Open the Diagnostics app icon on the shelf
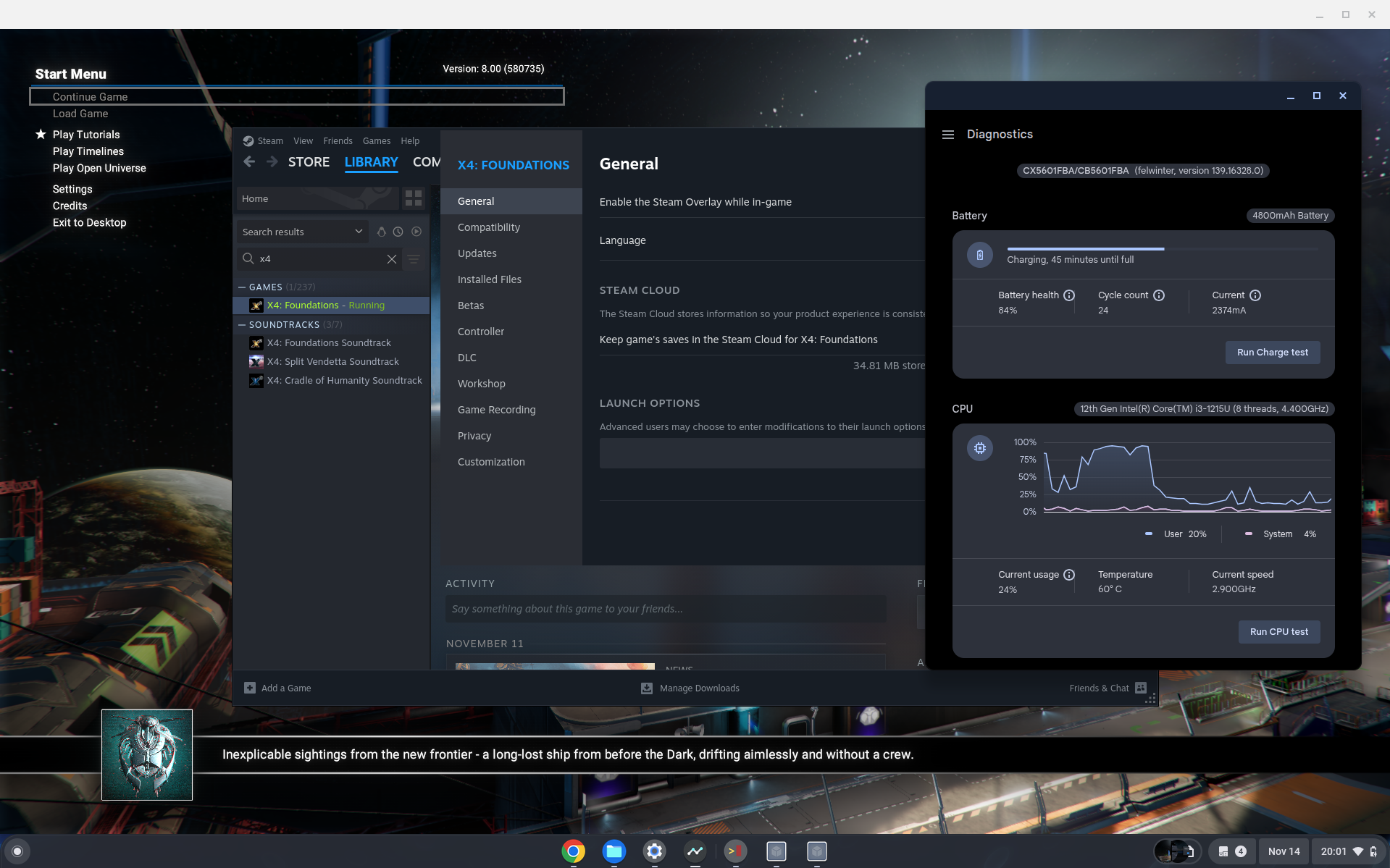 [695, 851]
